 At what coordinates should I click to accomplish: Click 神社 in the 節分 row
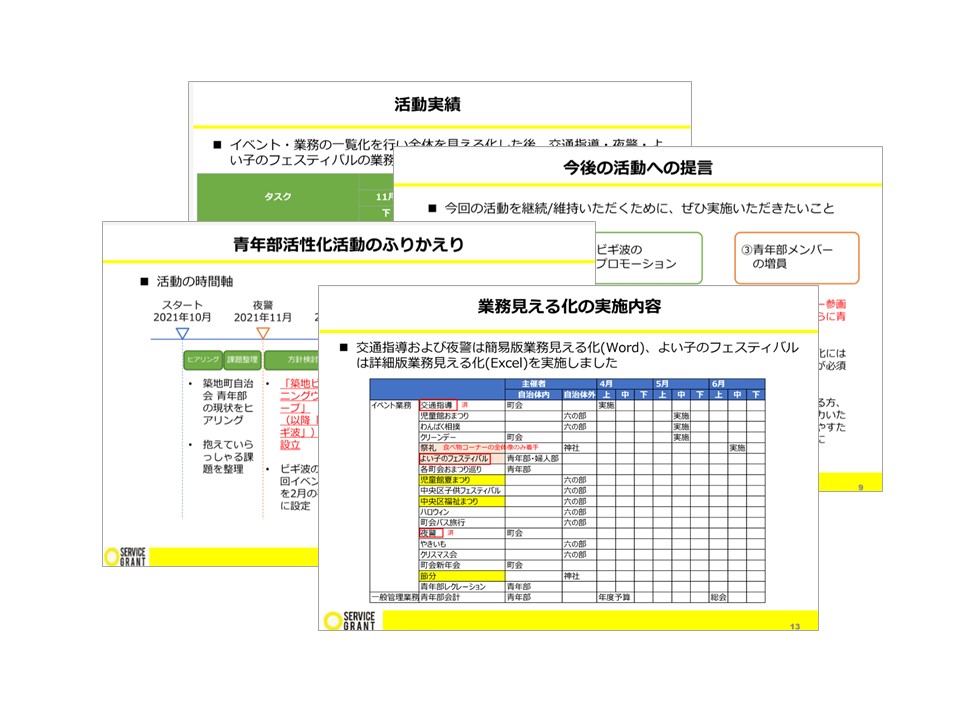pyautogui.click(x=571, y=576)
